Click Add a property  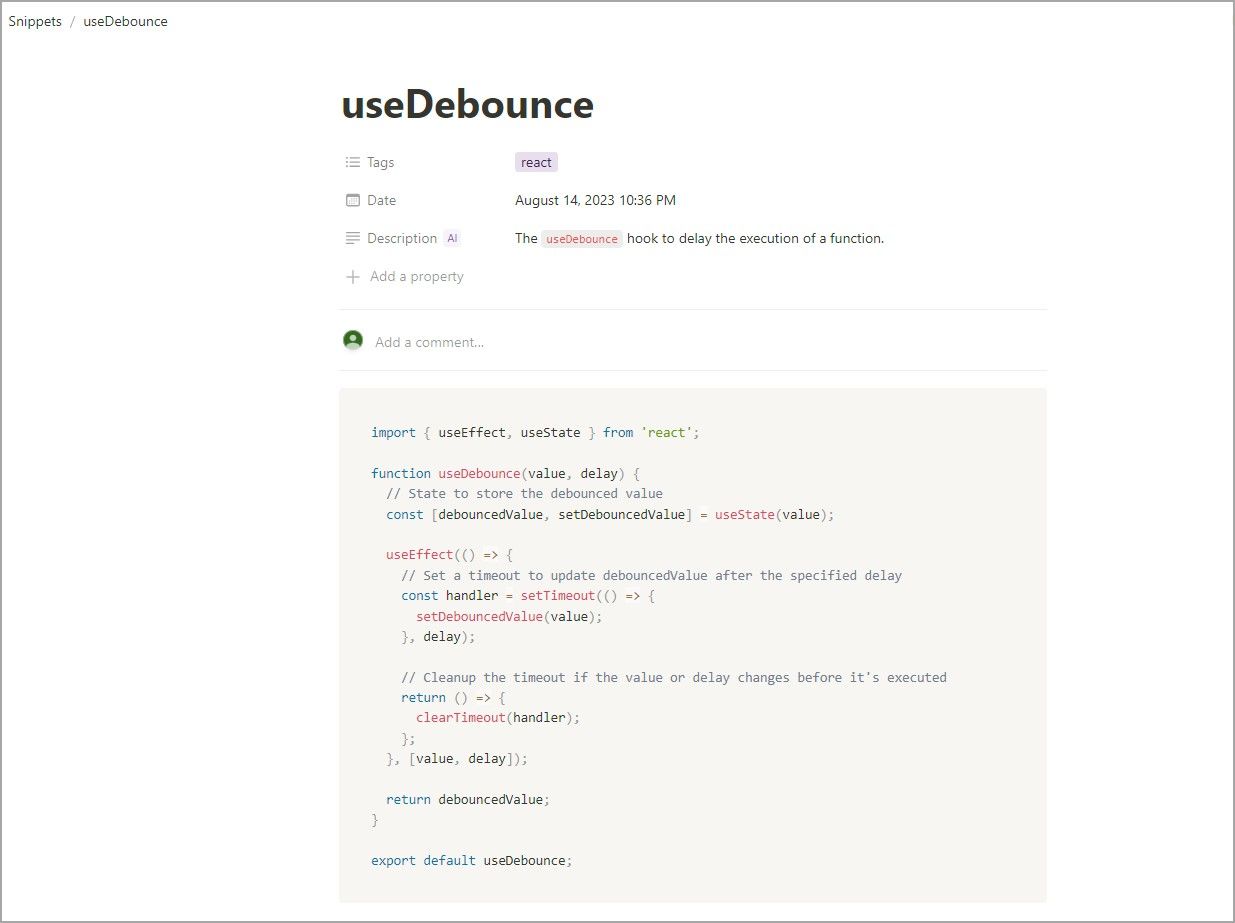point(416,276)
